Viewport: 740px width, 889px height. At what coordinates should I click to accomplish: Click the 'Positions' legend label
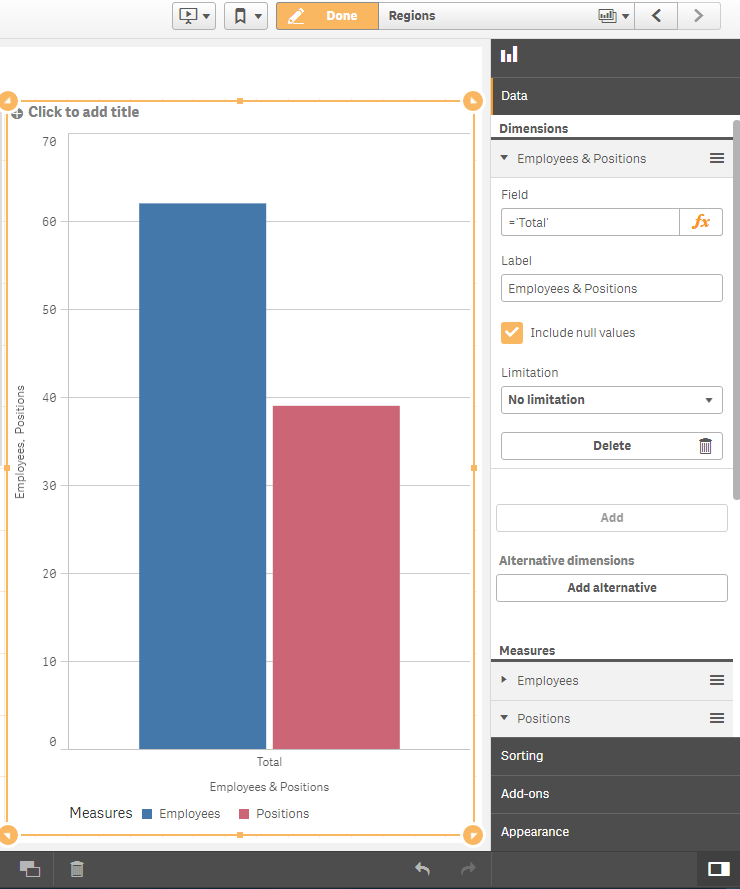(282, 814)
